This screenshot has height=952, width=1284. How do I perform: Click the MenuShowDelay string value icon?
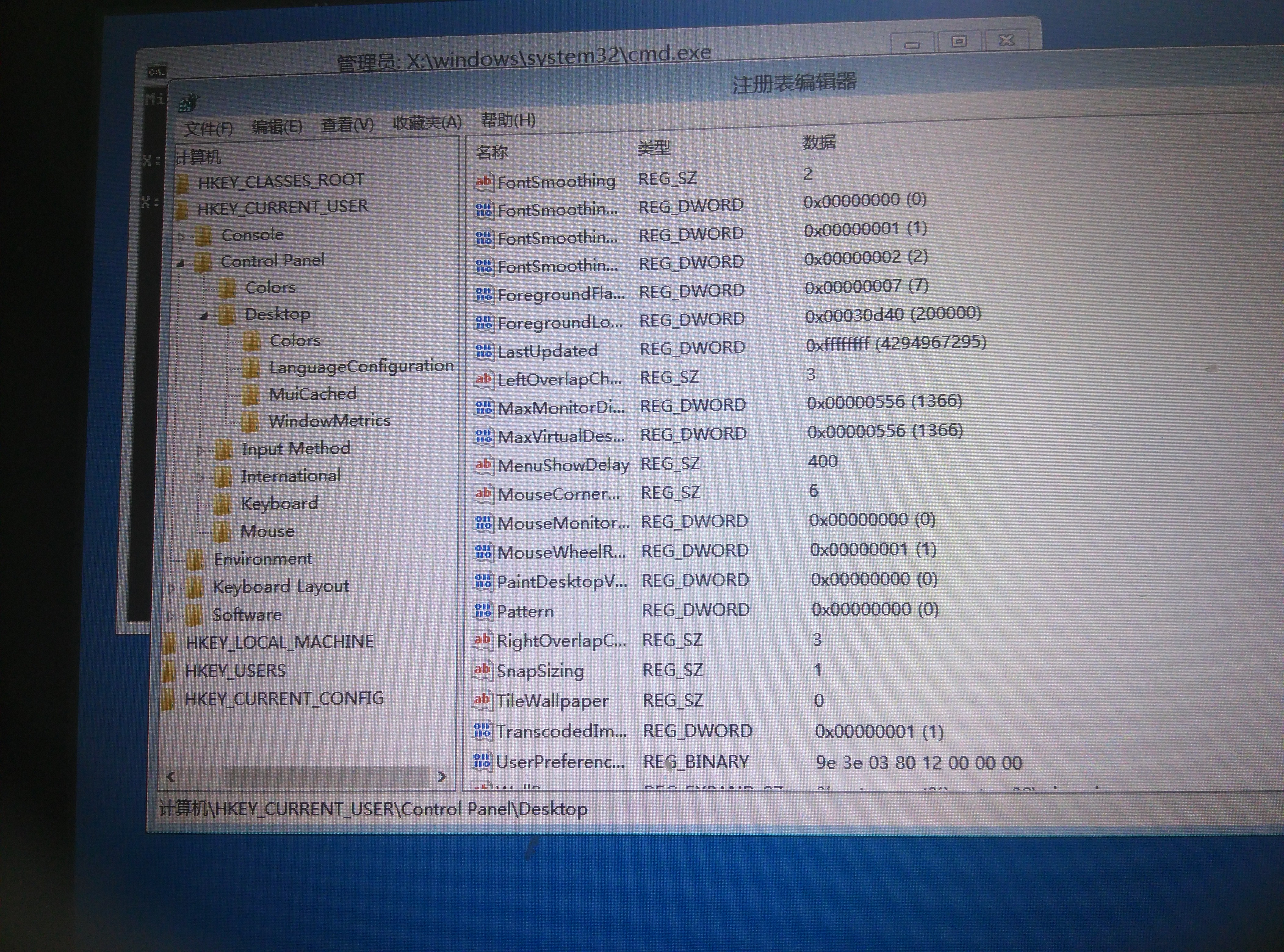coord(483,464)
